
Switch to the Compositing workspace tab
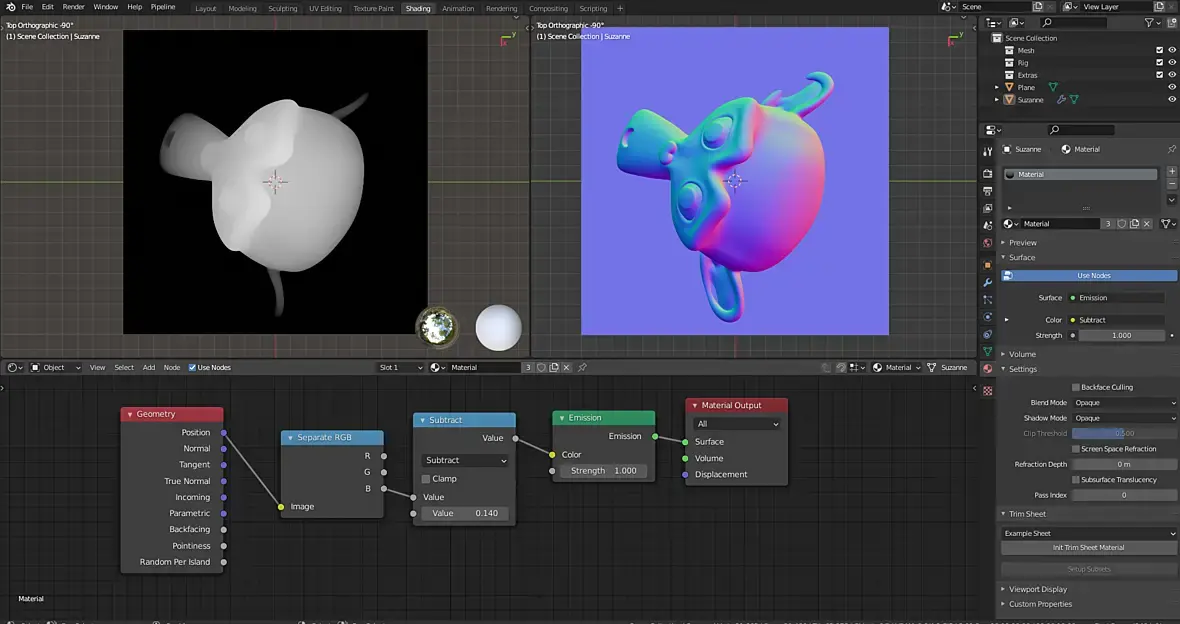548,8
